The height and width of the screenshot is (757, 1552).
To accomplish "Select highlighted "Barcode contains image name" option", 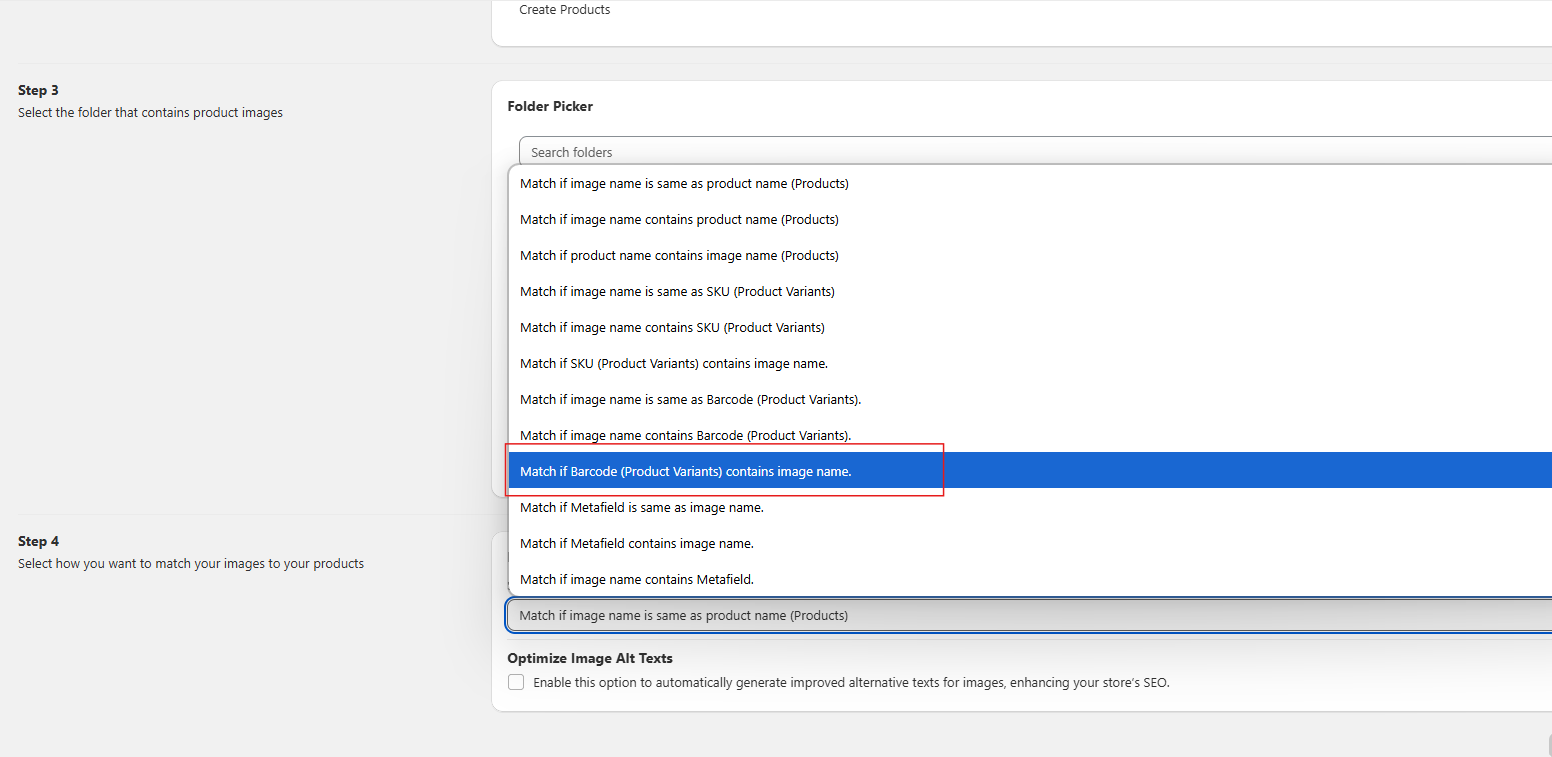I will 685,472.
